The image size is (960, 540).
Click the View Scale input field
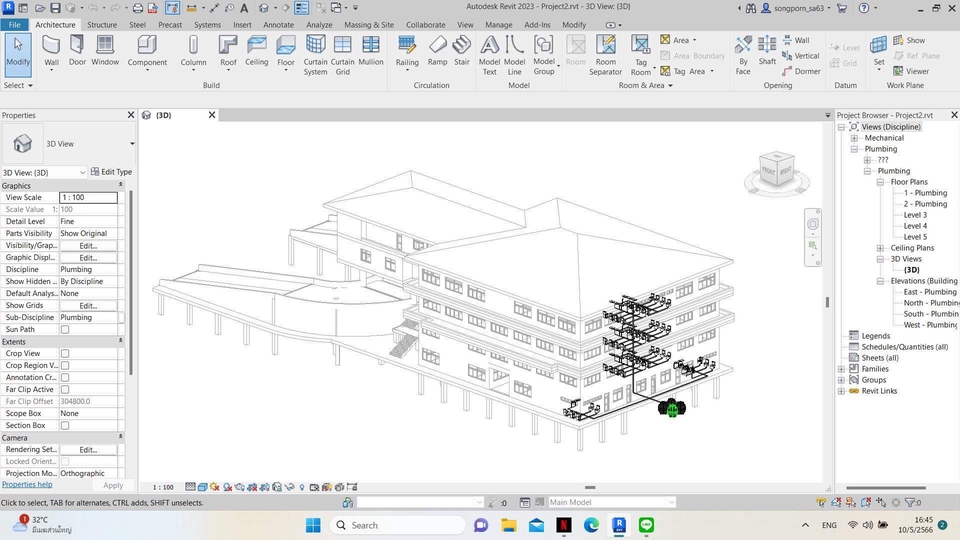88,197
